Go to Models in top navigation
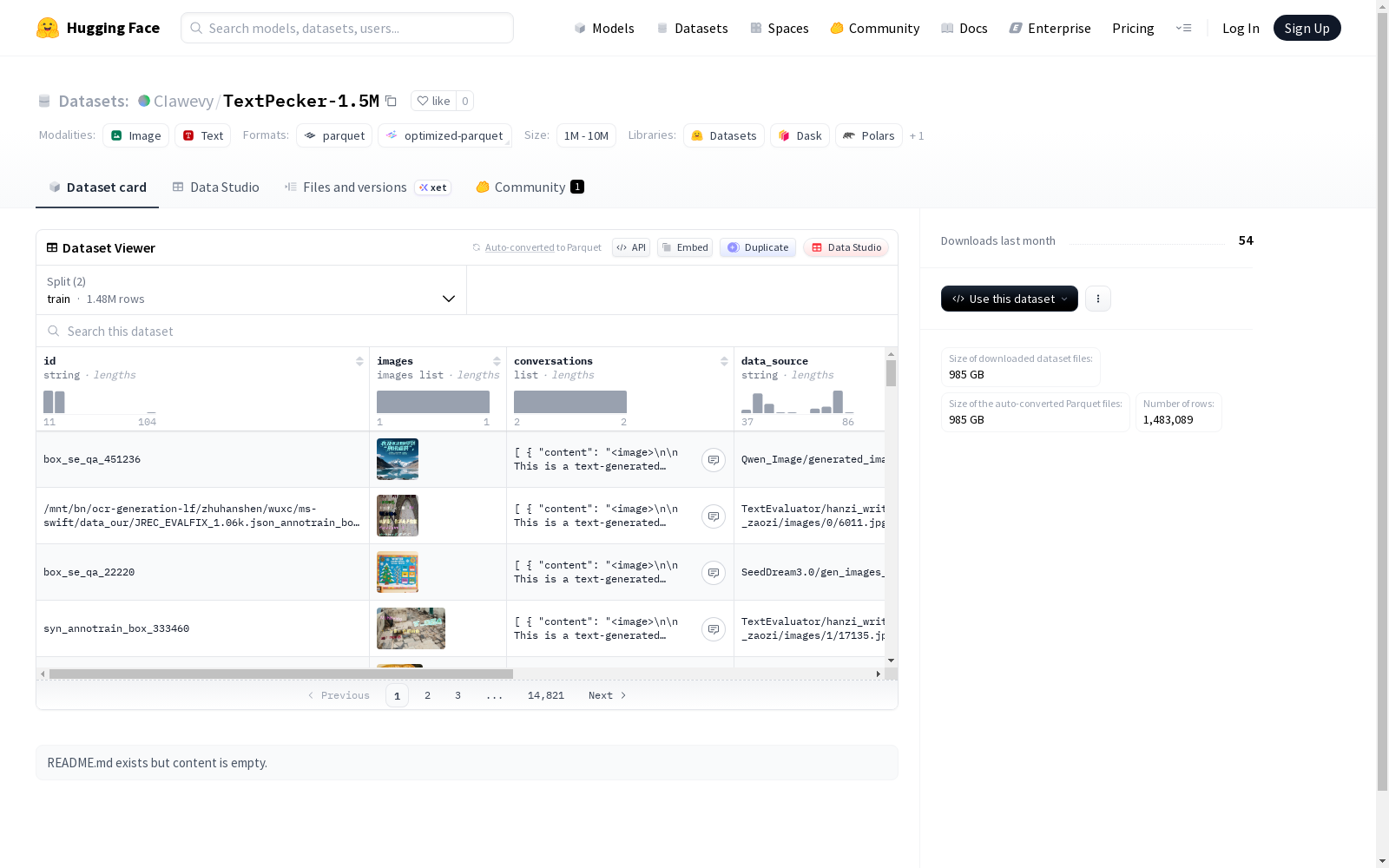The width and height of the screenshot is (1389, 868). pos(604,28)
